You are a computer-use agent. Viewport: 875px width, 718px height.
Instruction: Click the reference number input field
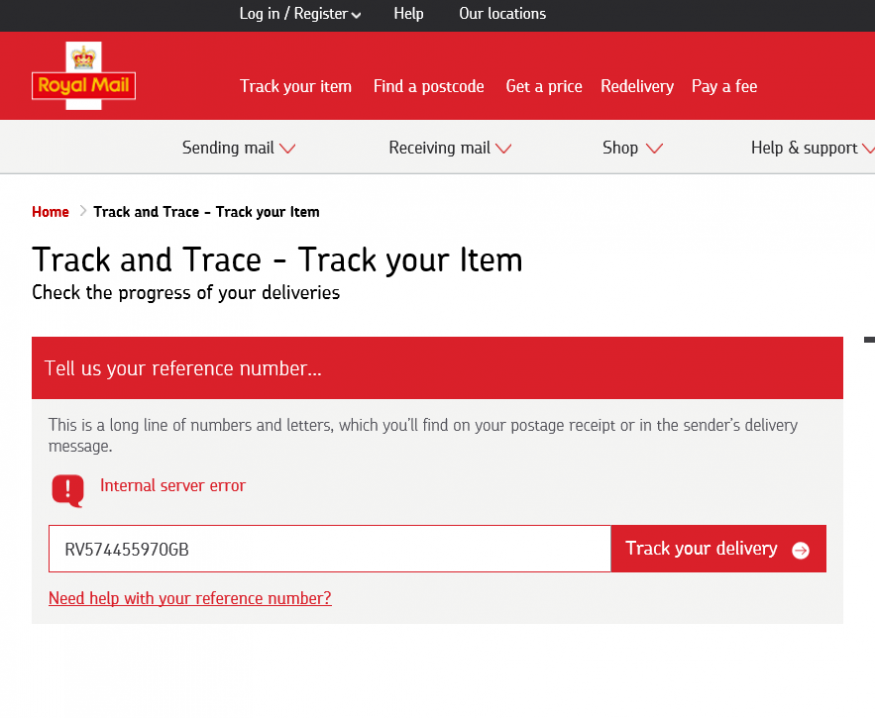click(329, 549)
